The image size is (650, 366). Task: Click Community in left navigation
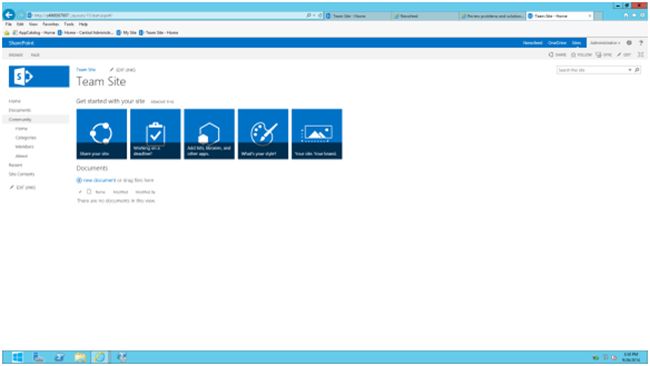click(x=20, y=119)
